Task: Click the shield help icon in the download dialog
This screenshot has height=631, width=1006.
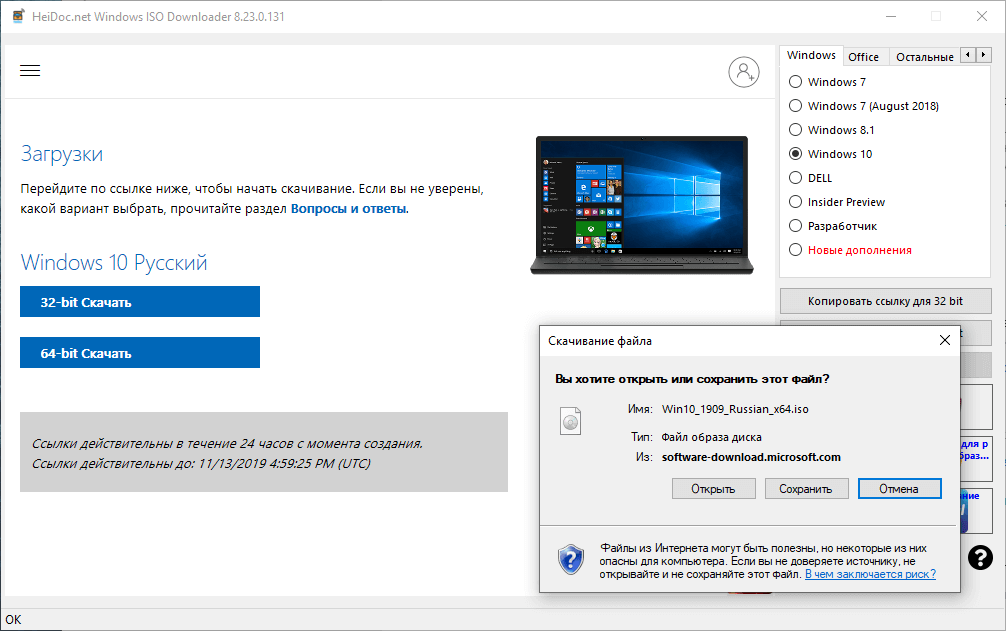Action: tap(570, 561)
